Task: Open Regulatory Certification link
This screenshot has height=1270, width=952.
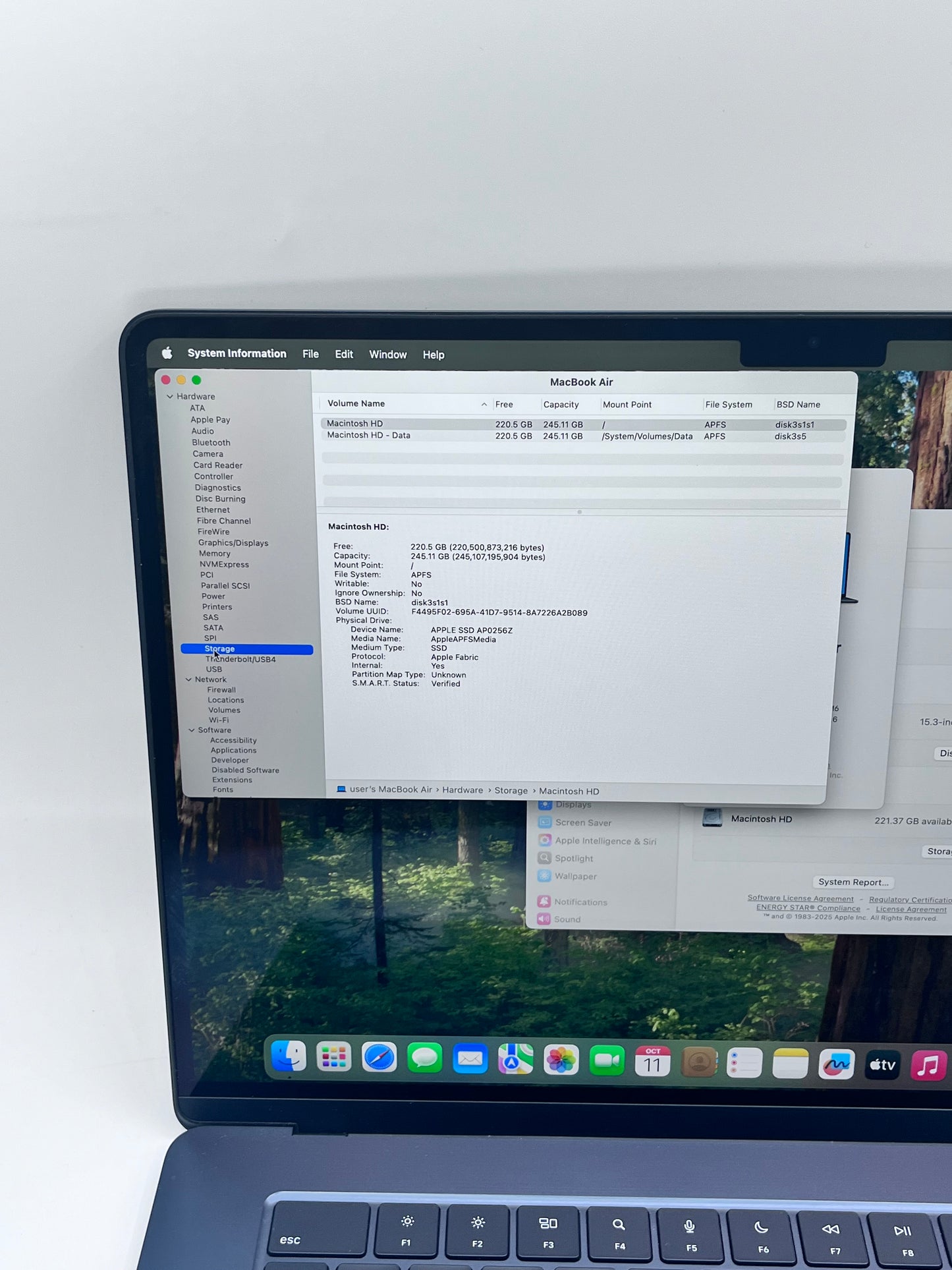Action: (x=910, y=900)
